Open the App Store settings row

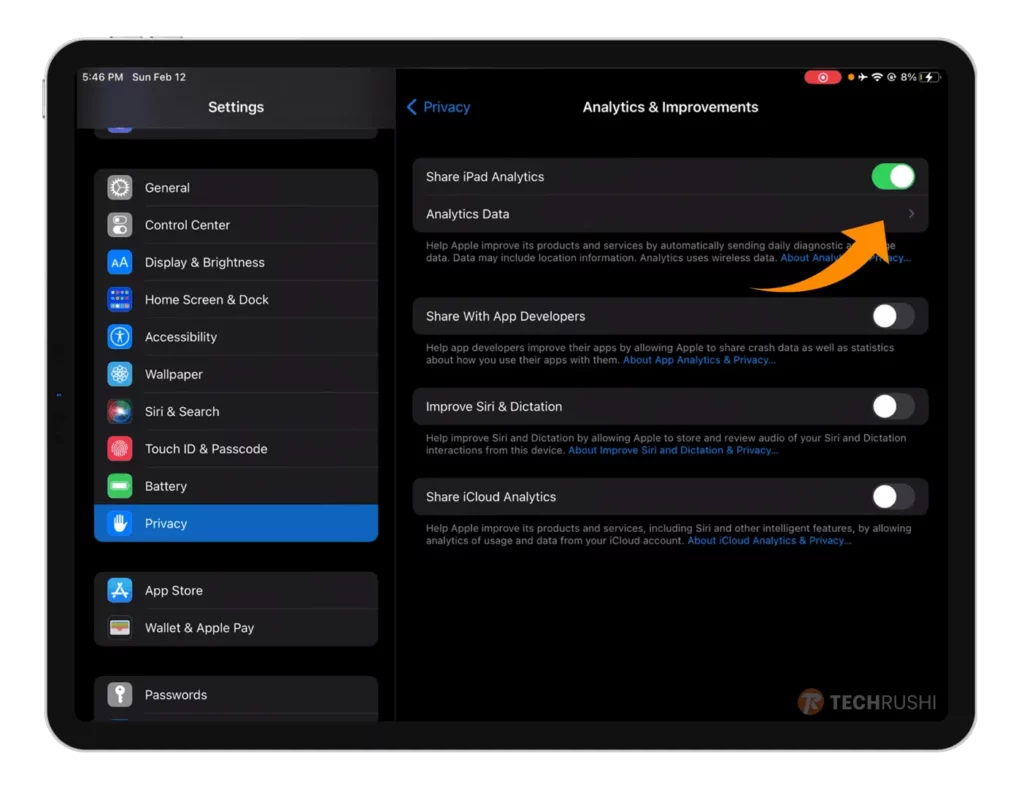(x=236, y=590)
